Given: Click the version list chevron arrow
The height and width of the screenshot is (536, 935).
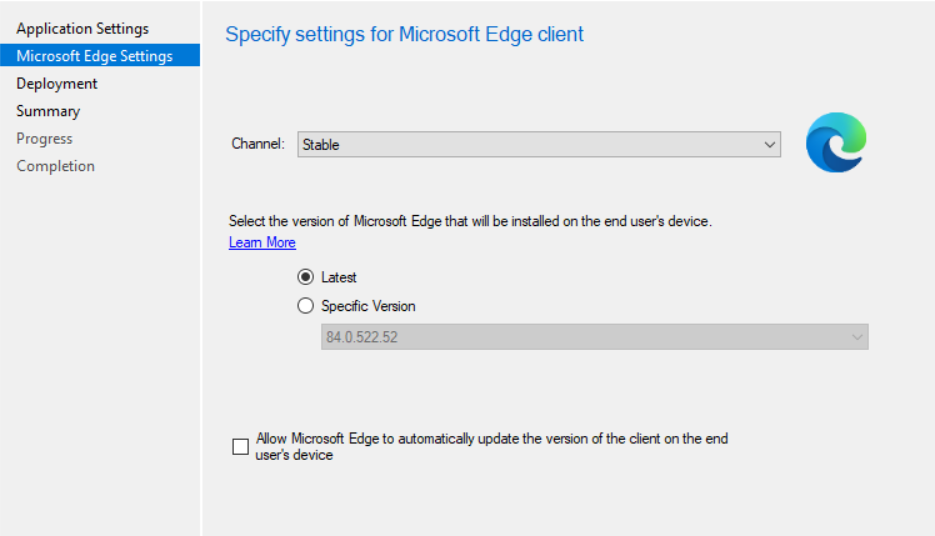Looking at the screenshot, I should [857, 337].
